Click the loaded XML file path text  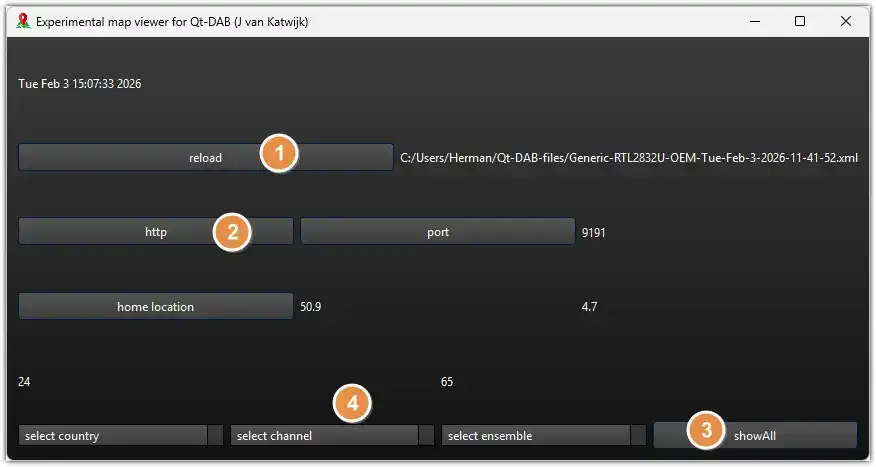click(628, 158)
